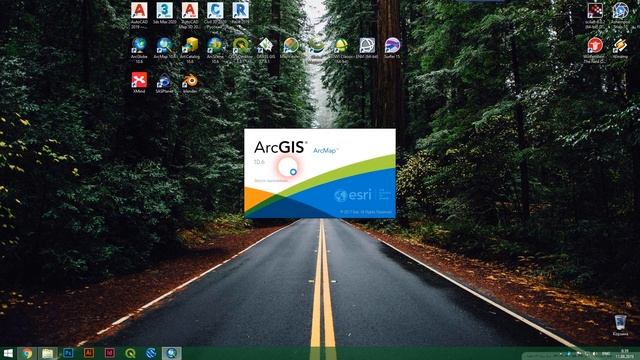This screenshot has height=360, width=640.
Task: Open the Global Mapper desktop shortcut
Action: pos(316,50)
